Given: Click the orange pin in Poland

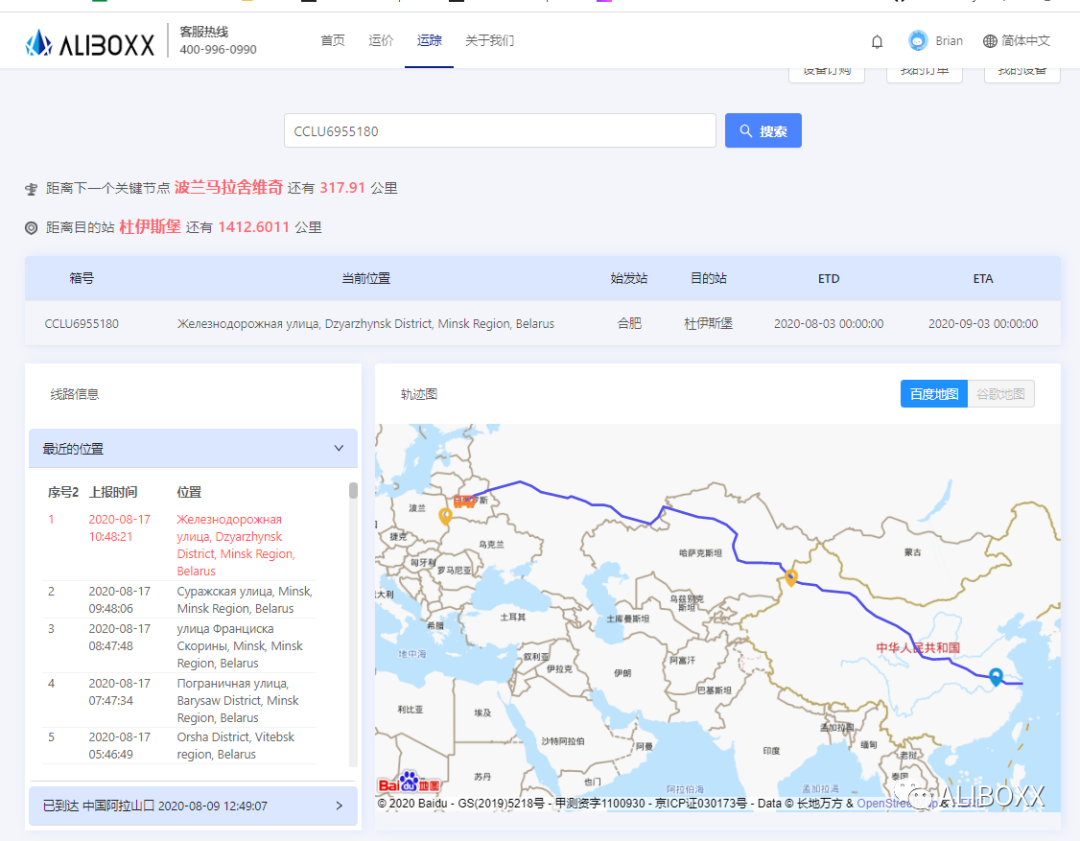Looking at the screenshot, I should pos(445,516).
